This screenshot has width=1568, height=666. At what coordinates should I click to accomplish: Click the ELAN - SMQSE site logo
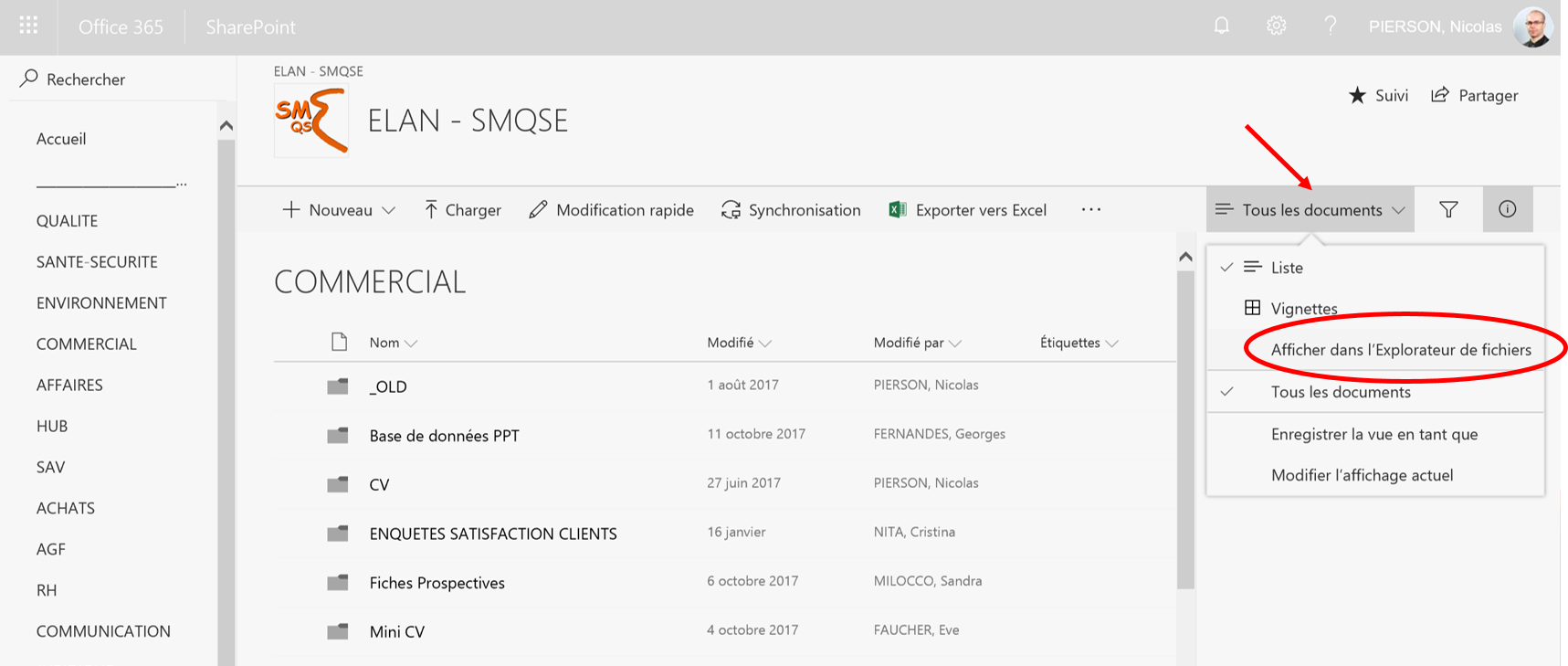(311, 122)
